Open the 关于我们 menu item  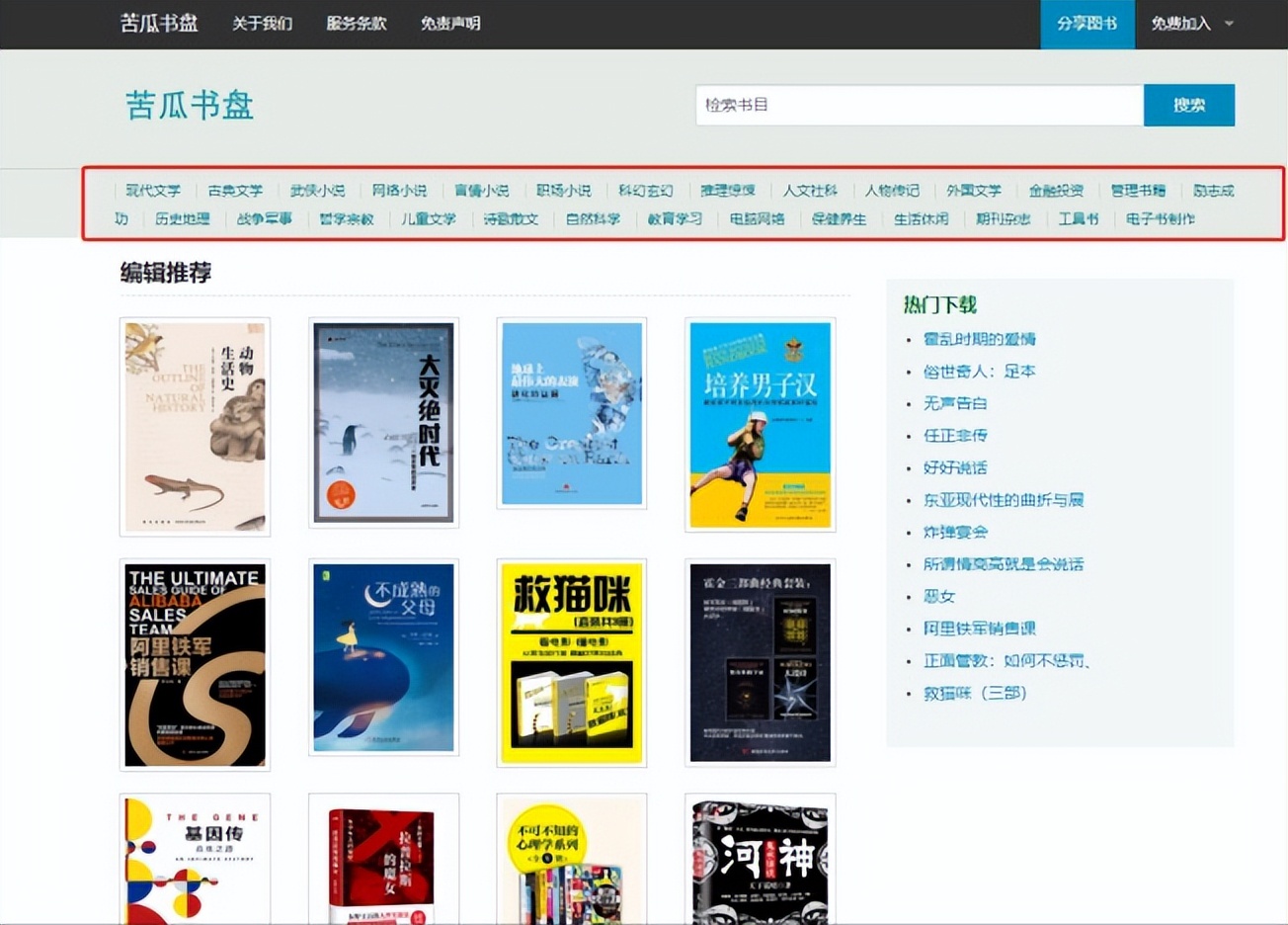tap(261, 23)
